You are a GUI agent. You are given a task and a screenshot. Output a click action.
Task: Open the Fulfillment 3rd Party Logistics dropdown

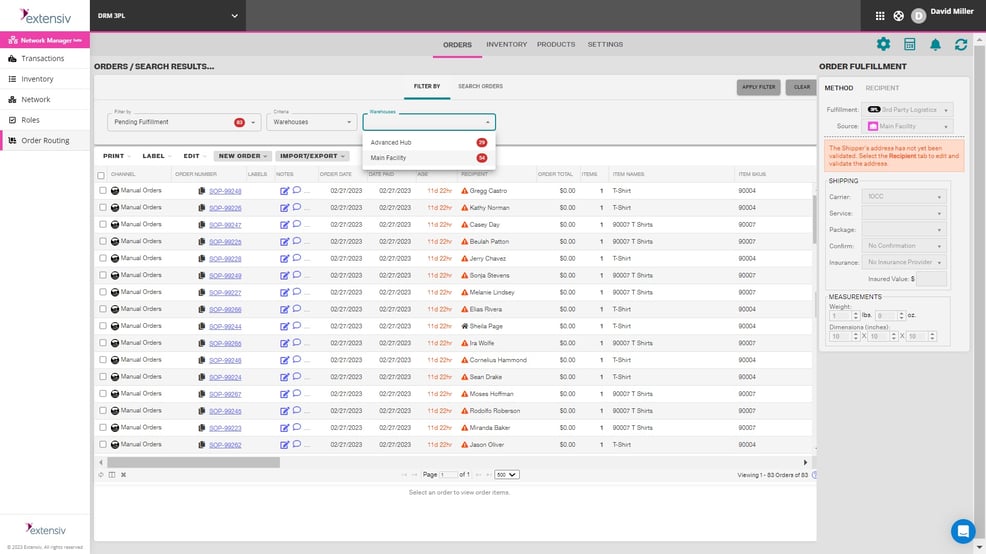click(x=906, y=109)
